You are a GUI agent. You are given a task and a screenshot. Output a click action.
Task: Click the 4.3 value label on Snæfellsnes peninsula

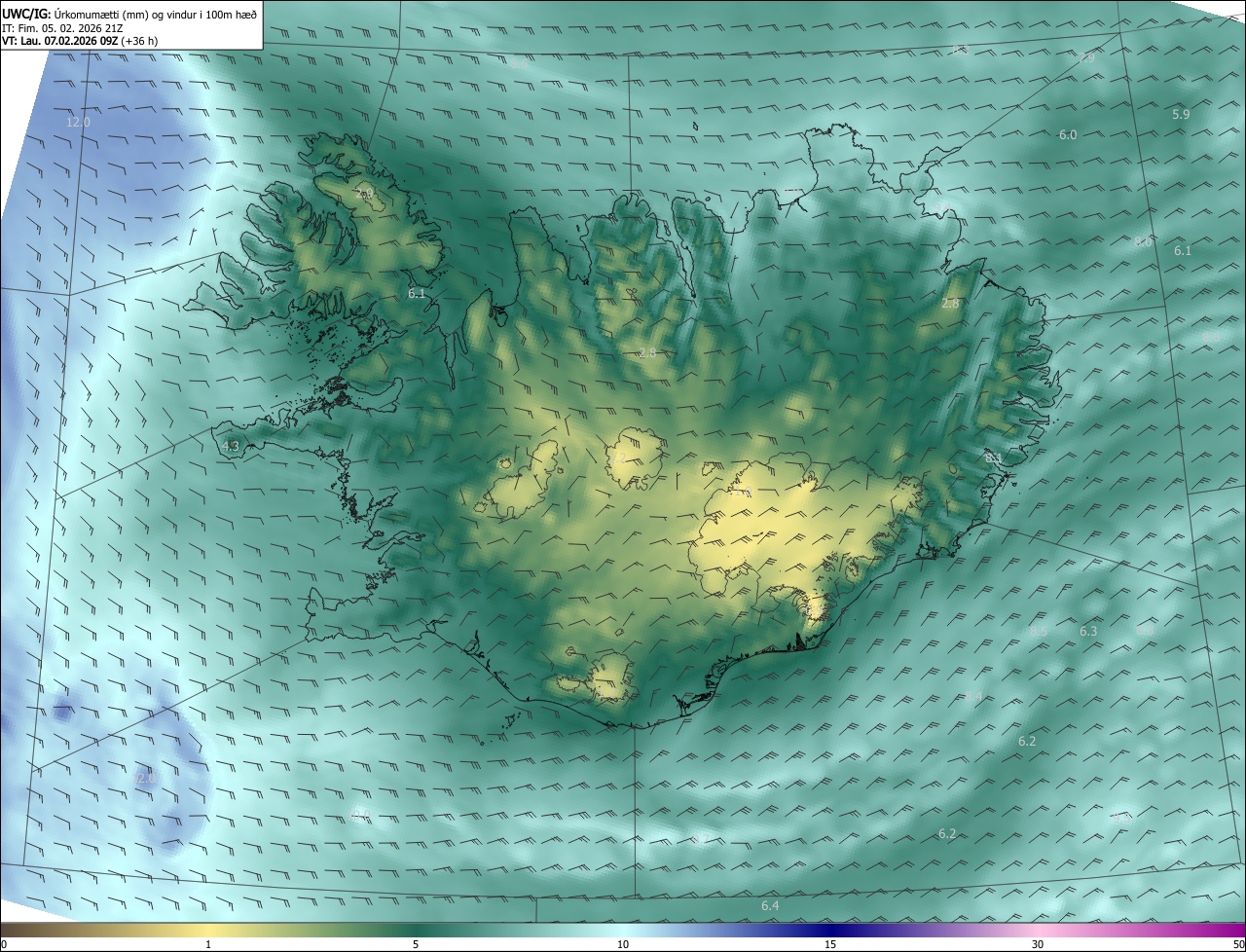pyautogui.click(x=231, y=447)
